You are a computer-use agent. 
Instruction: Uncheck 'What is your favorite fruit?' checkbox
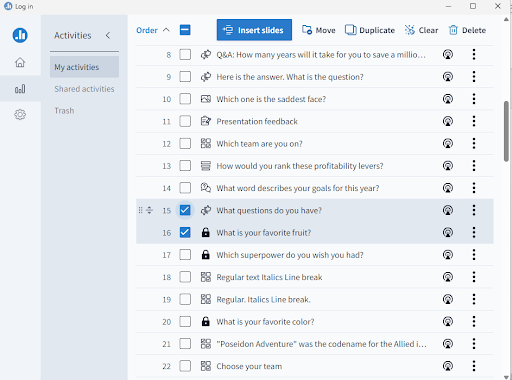pos(185,232)
